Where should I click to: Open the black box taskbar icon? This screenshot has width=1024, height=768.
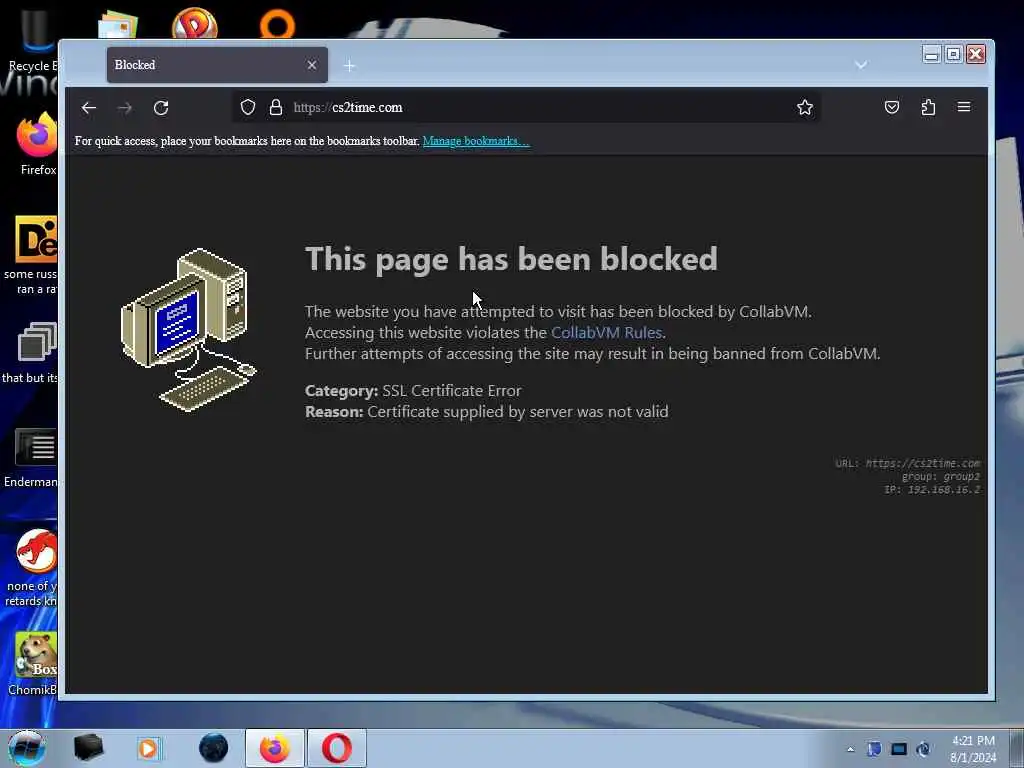(x=88, y=748)
